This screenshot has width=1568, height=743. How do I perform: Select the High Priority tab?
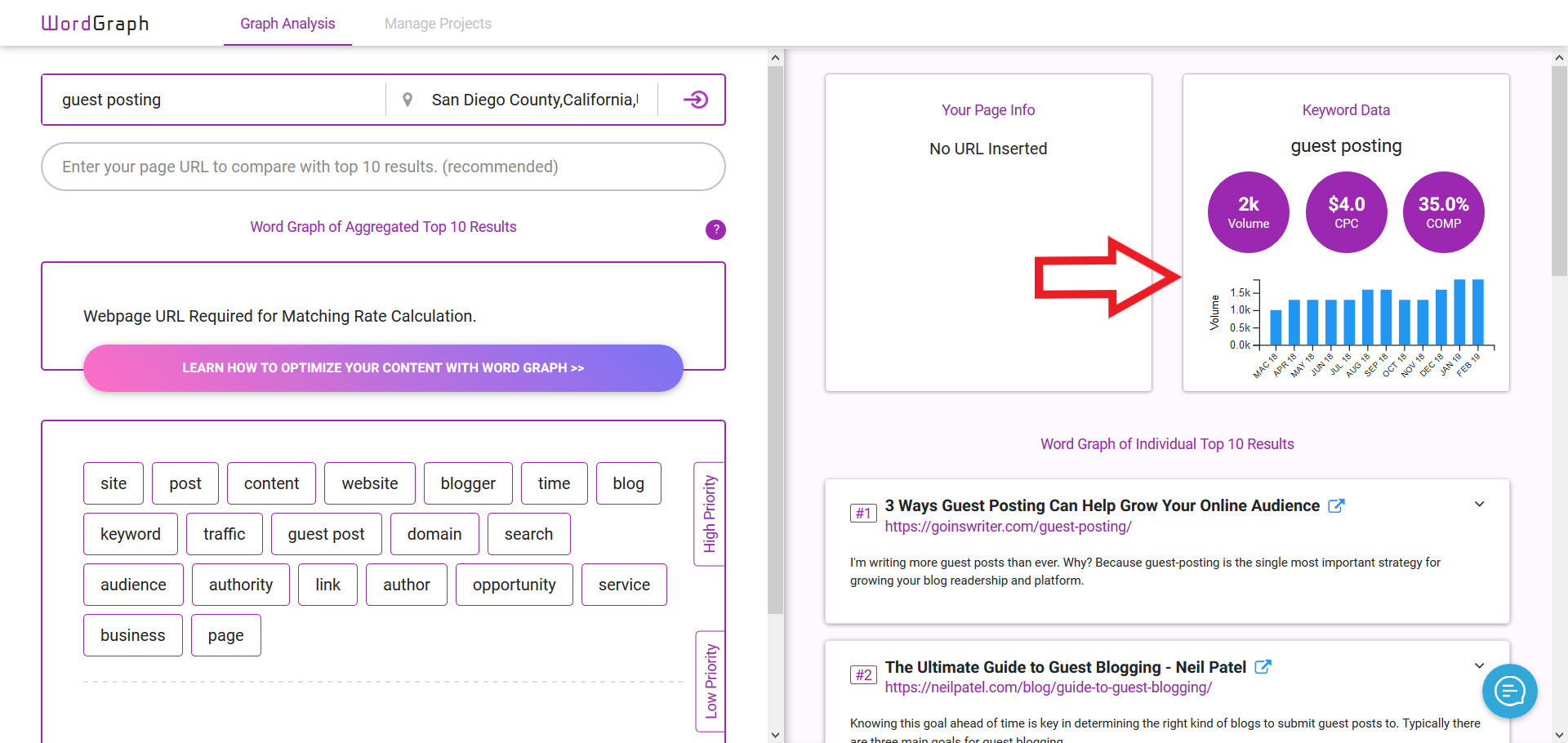710,514
